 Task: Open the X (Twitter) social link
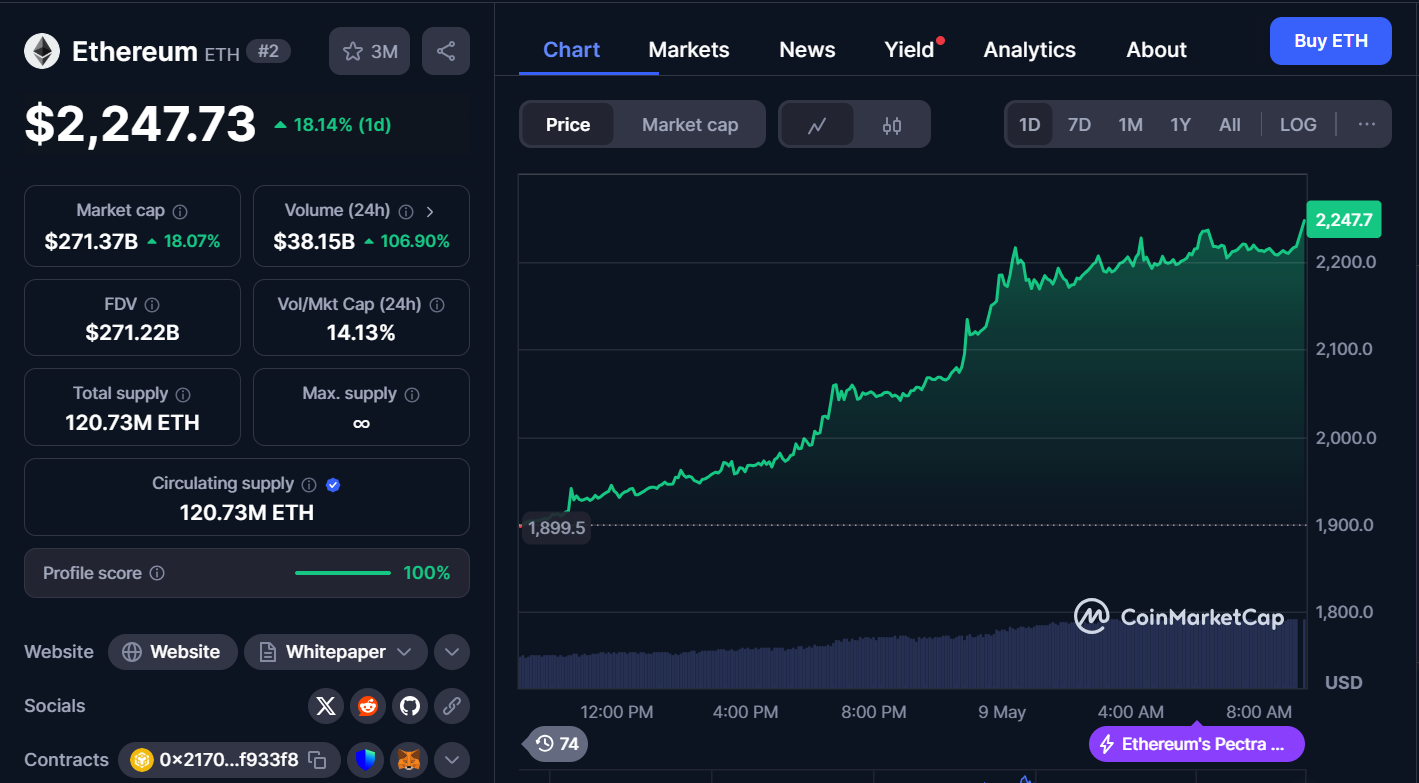pyautogui.click(x=326, y=706)
